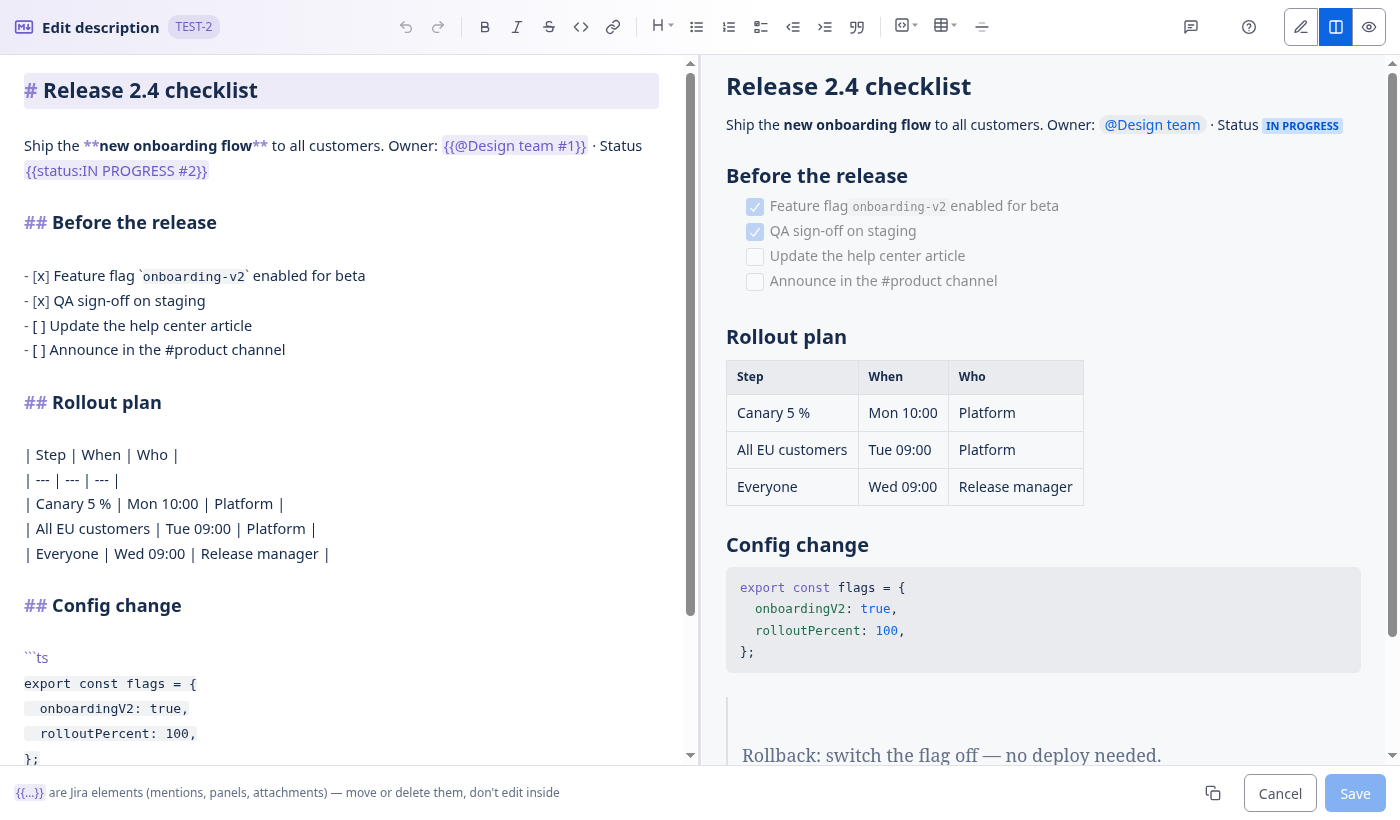Click the ## Rollout plan editor line
Image resolution: width=1400 pixels, height=820 pixels.
click(93, 403)
